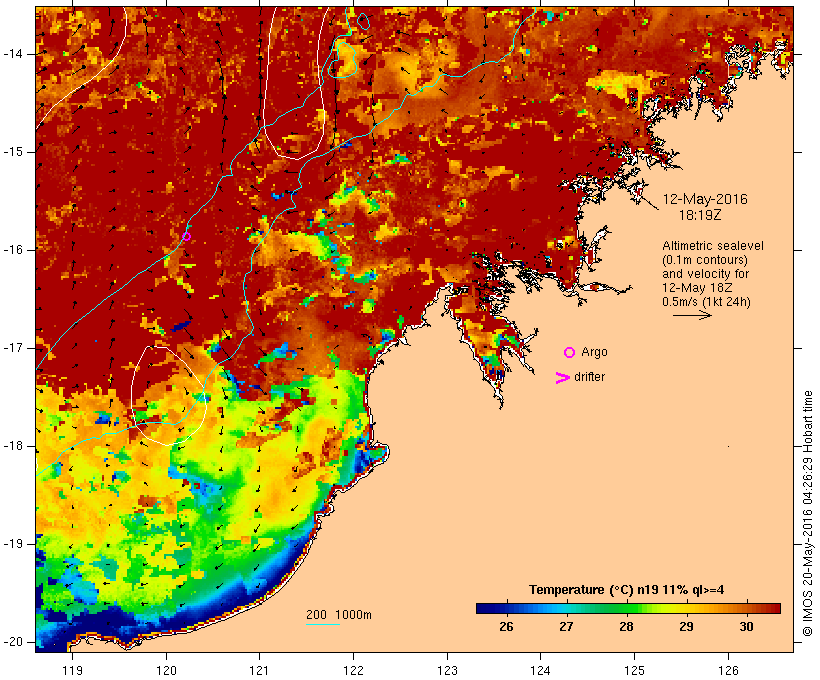This screenshot has height=680, width=820.
Task: Click the temperature color bar at 30
Action: [x=746, y=608]
